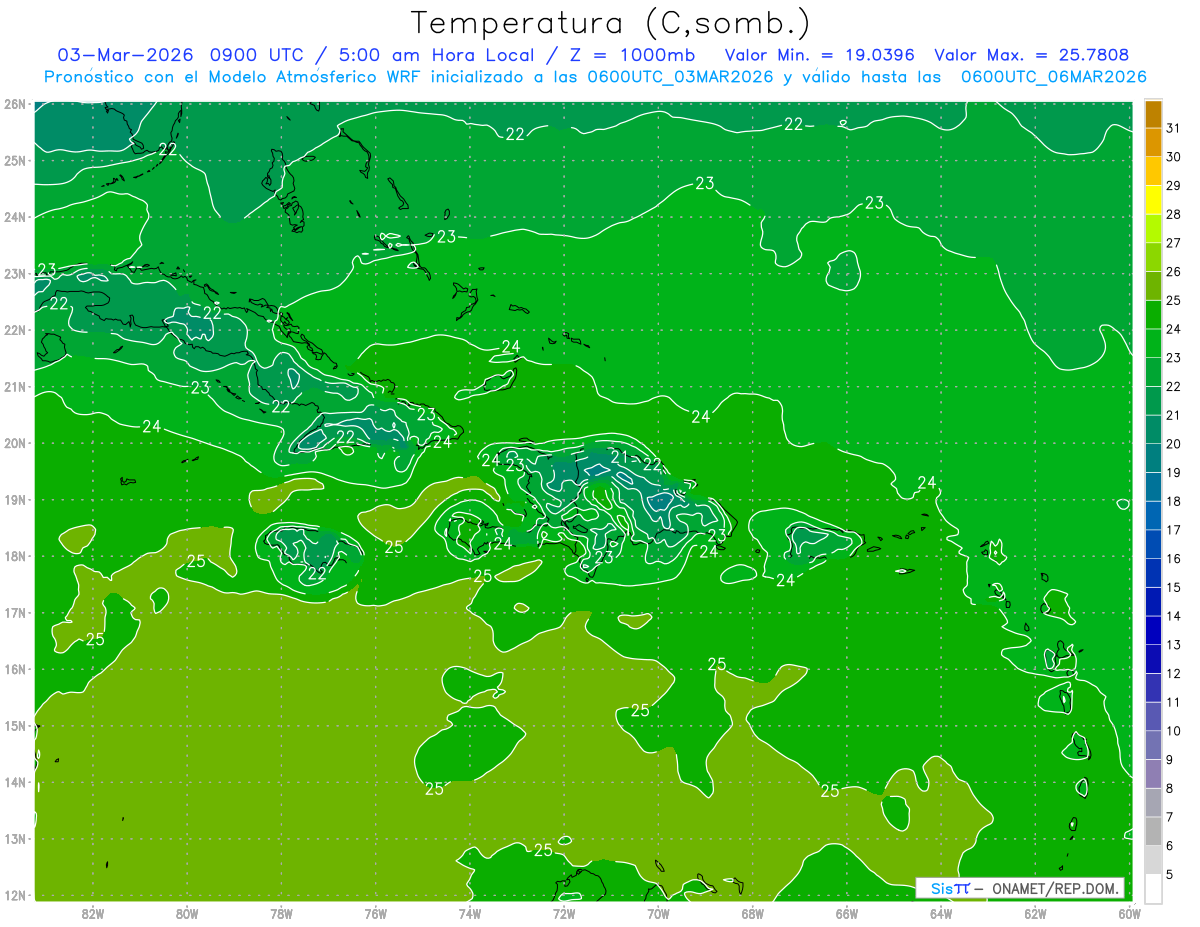The height and width of the screenshot is (927, 1200).
Task: Pick the dark blue swatch between 13 and 14
Action: tap(1153, 630)
